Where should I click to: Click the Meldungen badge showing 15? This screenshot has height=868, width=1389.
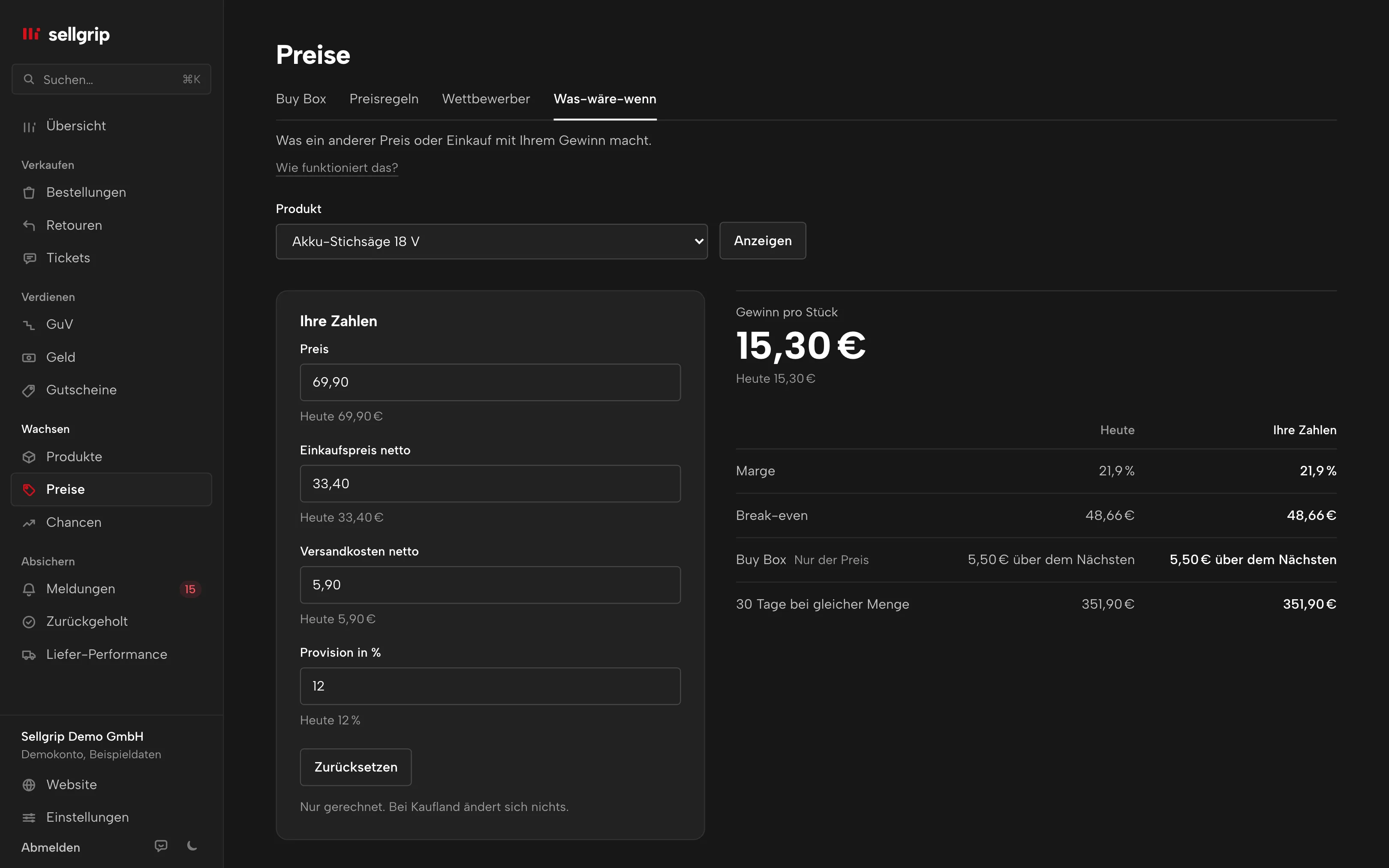190,589
